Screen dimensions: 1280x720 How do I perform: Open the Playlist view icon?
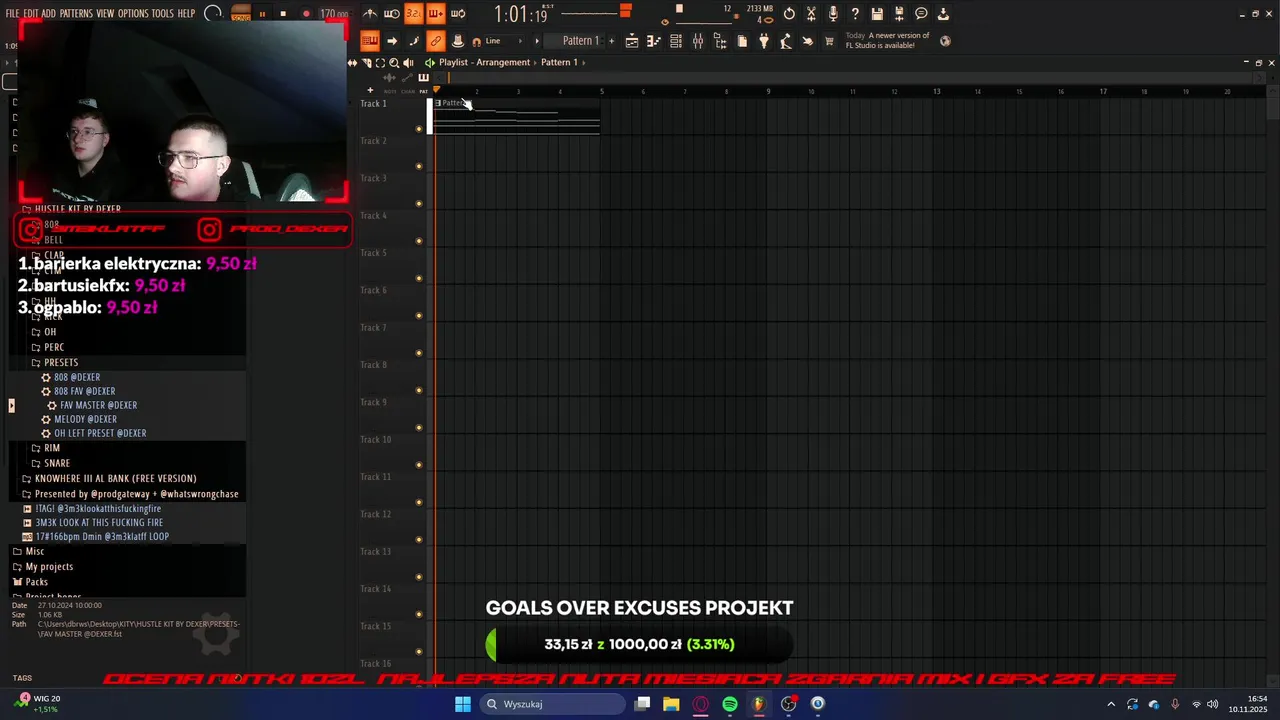(632, 41)
